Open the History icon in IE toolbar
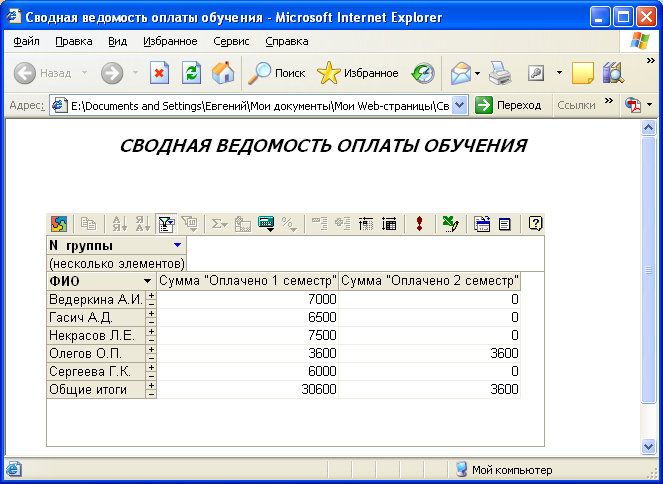663x484 pixels. 423,73
